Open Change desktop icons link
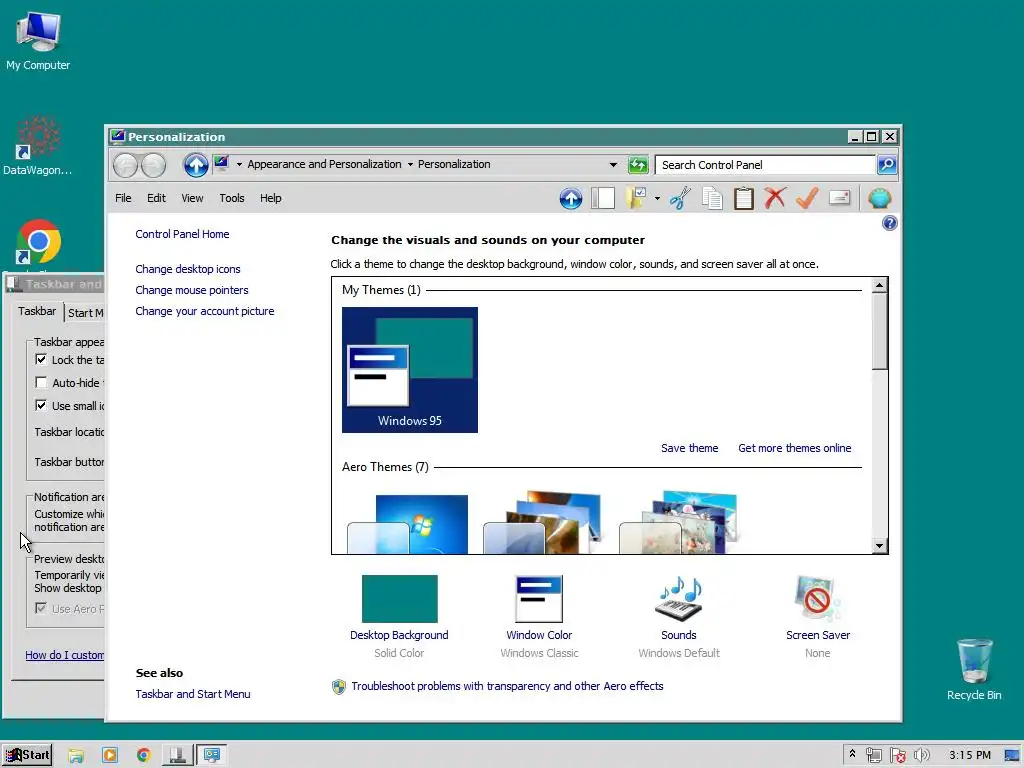This screenshot has width=1024, height=768. point(187,269)
